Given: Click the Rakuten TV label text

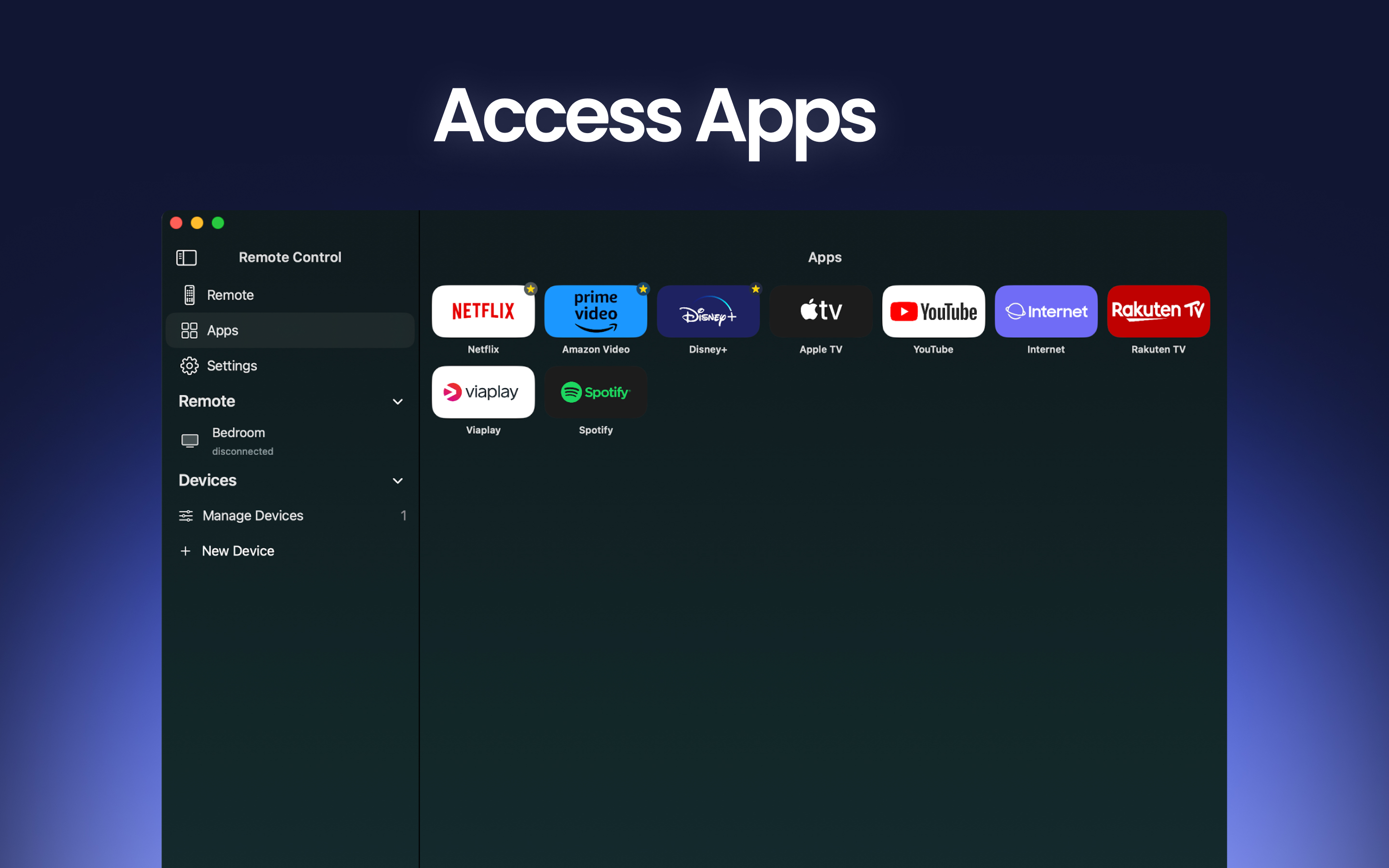Looking at the screenshot, I should pyautogui.click(x=1158, y=350).
